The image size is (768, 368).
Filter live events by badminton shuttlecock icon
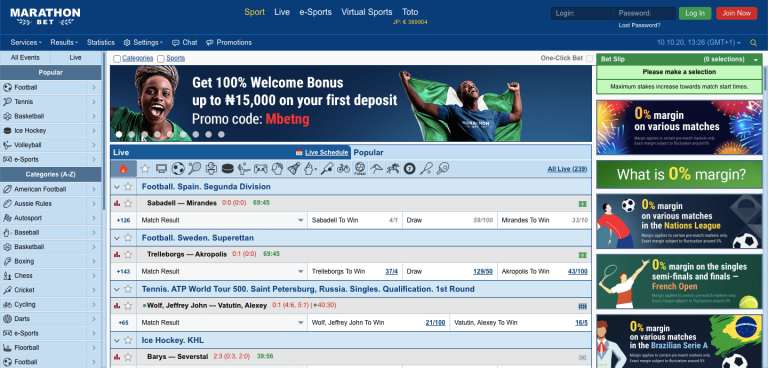[x=293, y=169]
